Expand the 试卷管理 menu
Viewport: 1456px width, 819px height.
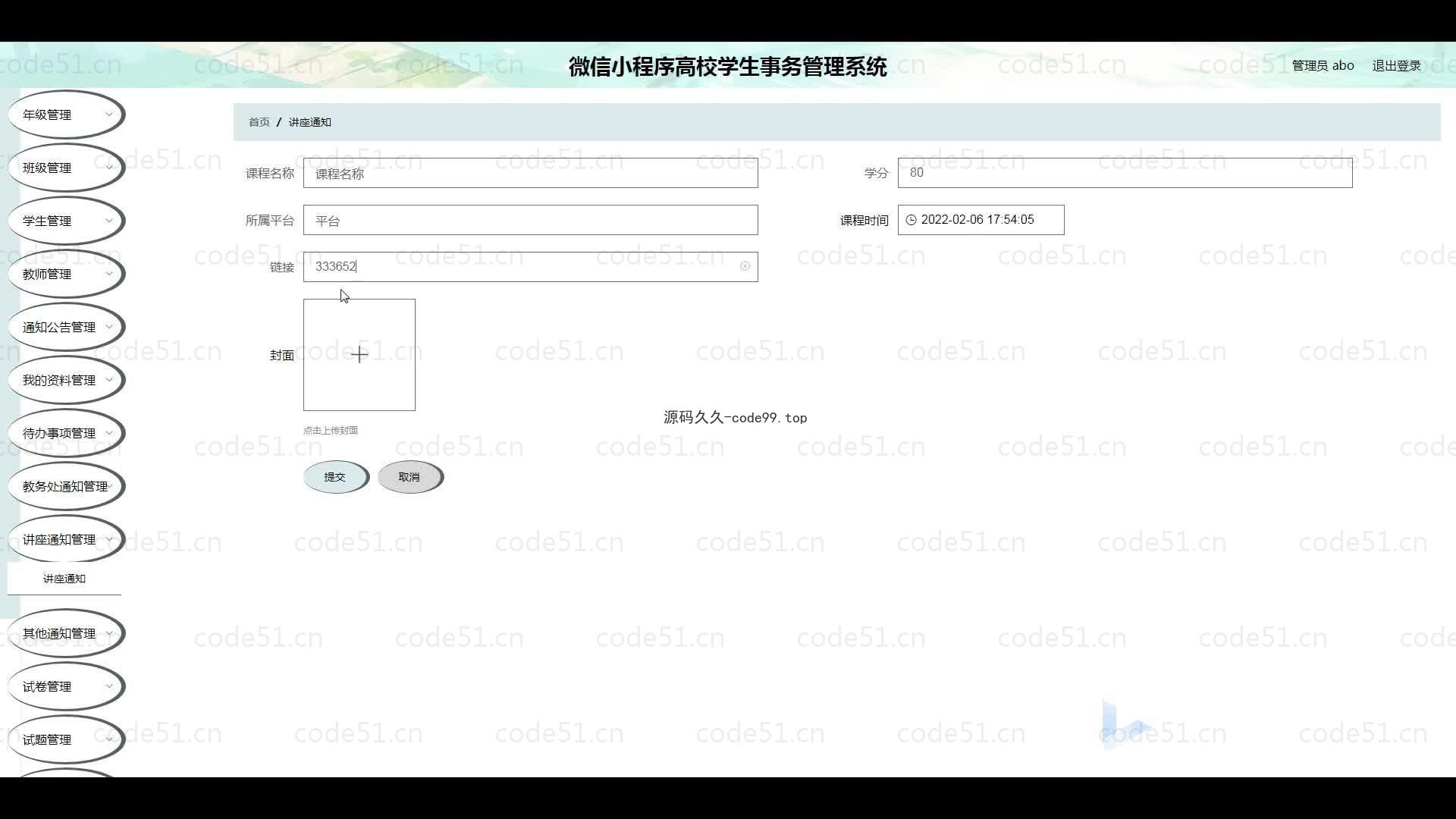tap(66, 686)
